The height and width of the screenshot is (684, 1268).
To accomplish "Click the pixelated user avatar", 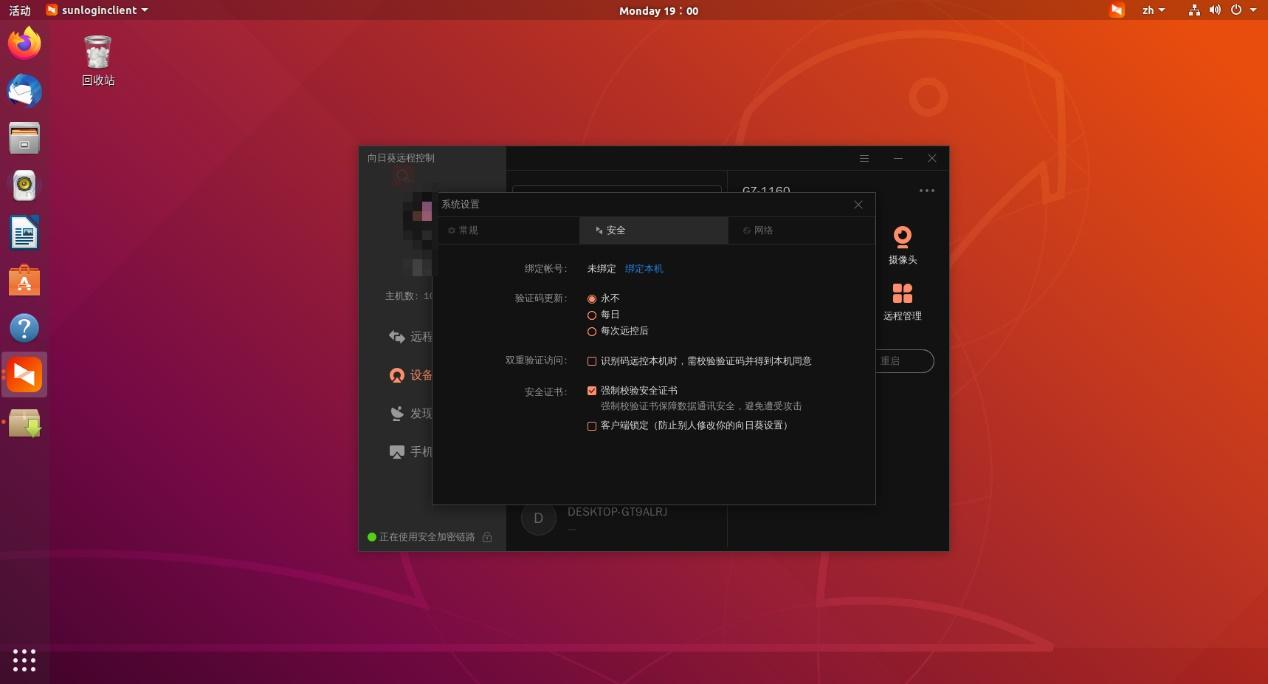I will click(418, 235).
